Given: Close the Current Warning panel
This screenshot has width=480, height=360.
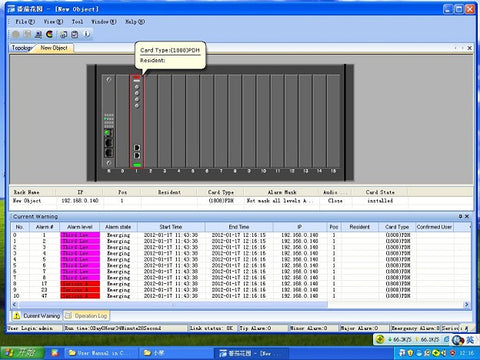Looking at the screenshot, I should pyautogui.click(x=467, y=216).
